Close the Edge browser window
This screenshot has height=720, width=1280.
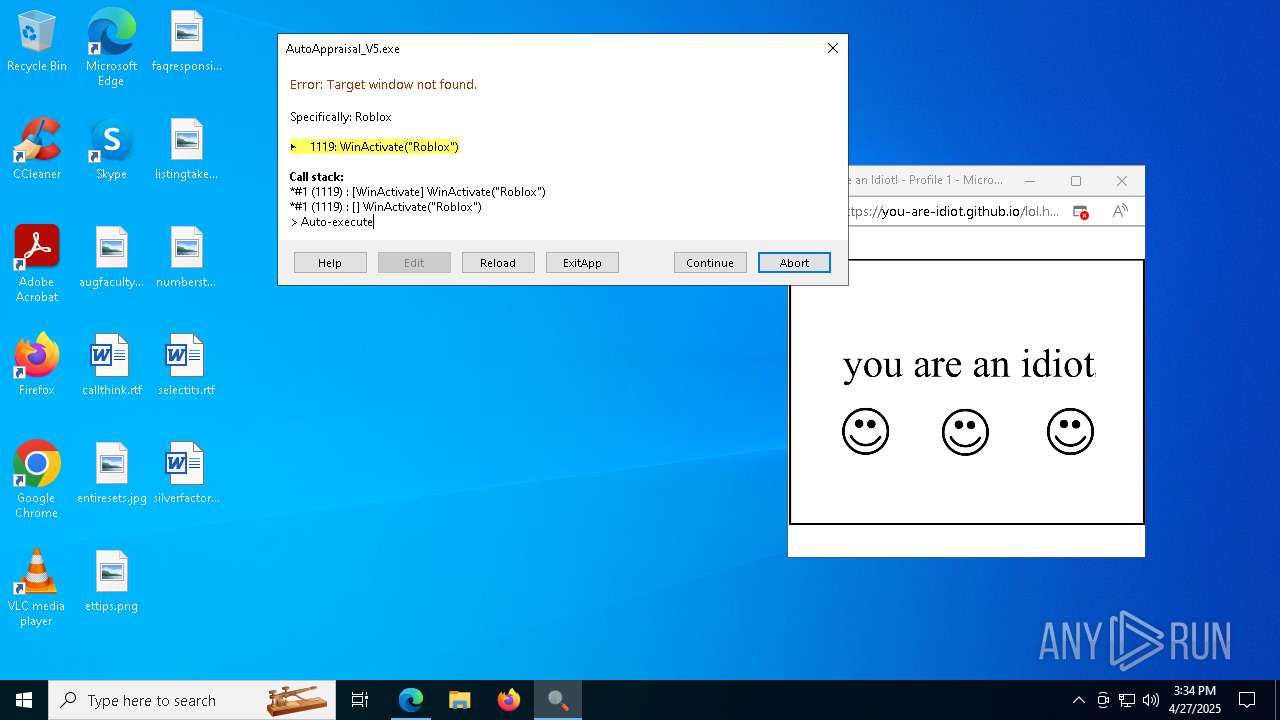click(x=1122, y=181)
